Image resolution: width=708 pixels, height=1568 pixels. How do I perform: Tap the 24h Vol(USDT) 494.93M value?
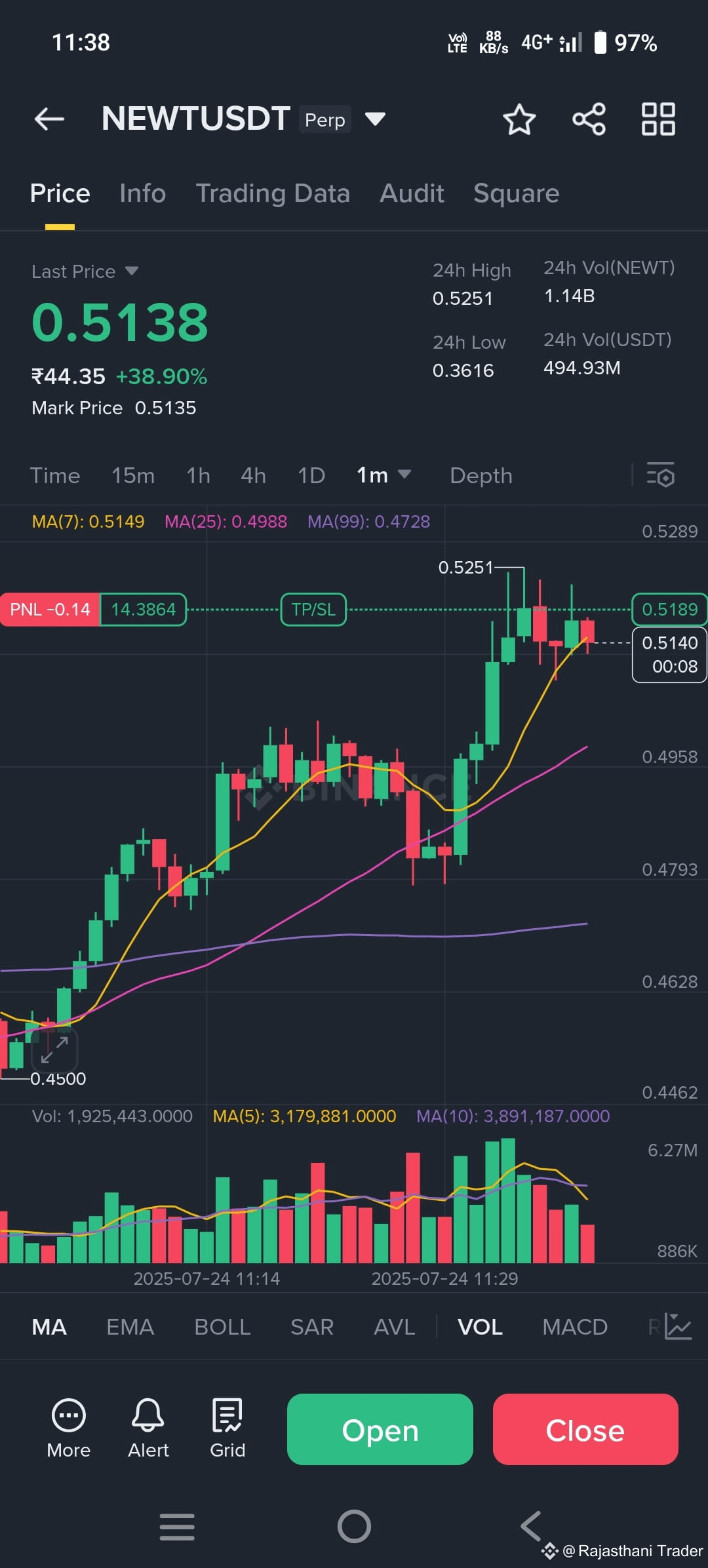[582, 368]
